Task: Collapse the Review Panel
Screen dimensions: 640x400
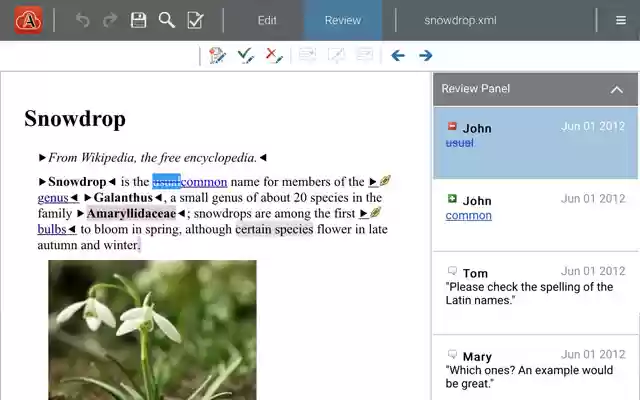Action: tap(617, 89)
